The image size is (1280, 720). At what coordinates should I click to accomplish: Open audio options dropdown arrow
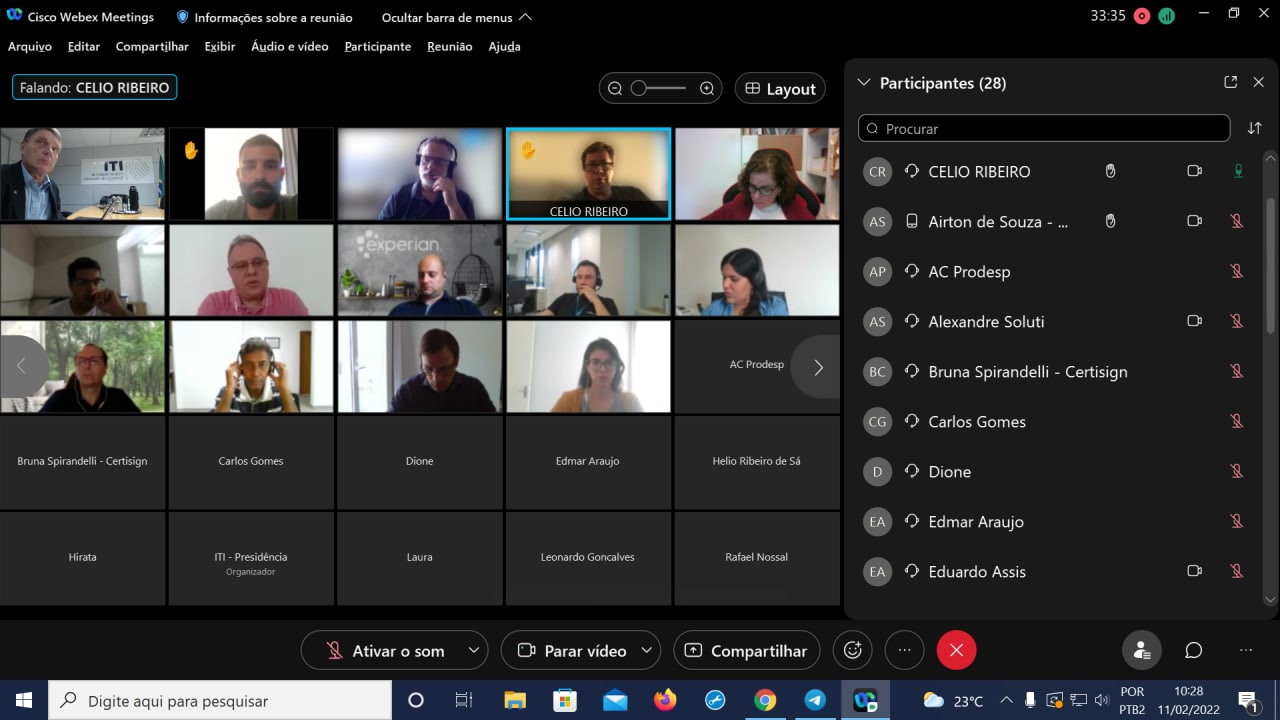[x=473, y=650]
